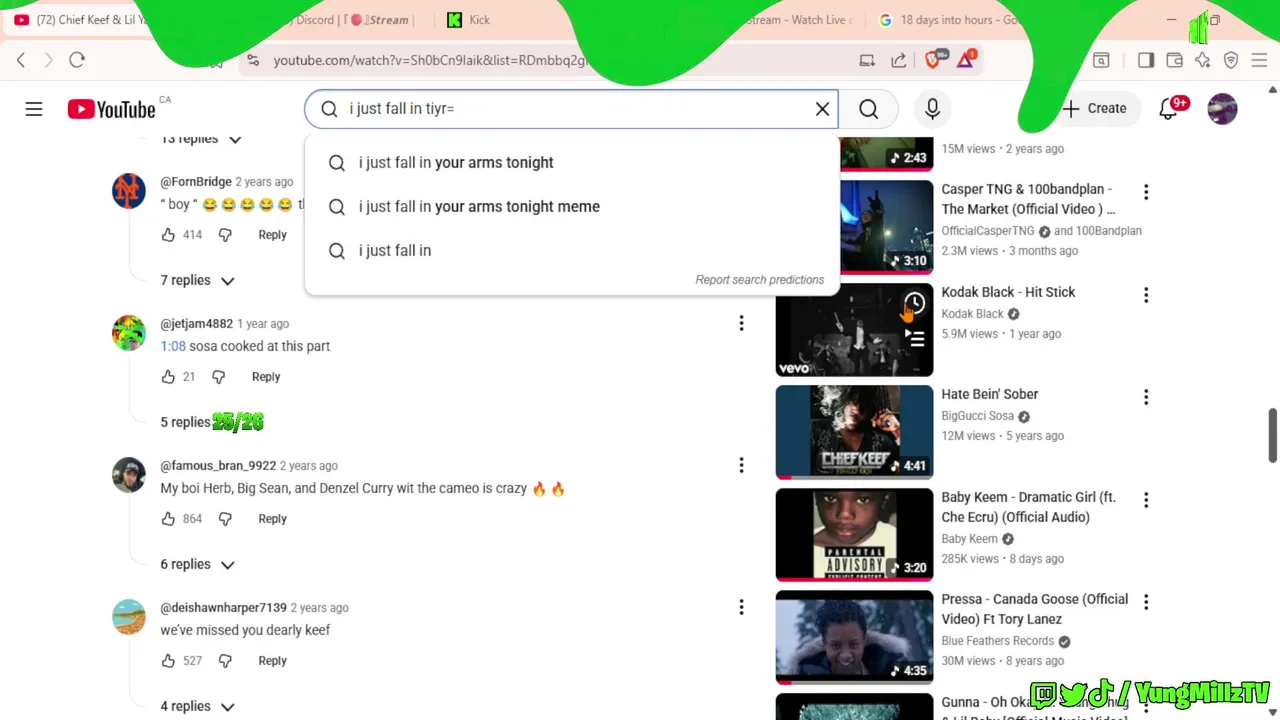1280x720 pixels.
Task: Open the Brave VPN shield icon
Action: tap(1231, 60)
